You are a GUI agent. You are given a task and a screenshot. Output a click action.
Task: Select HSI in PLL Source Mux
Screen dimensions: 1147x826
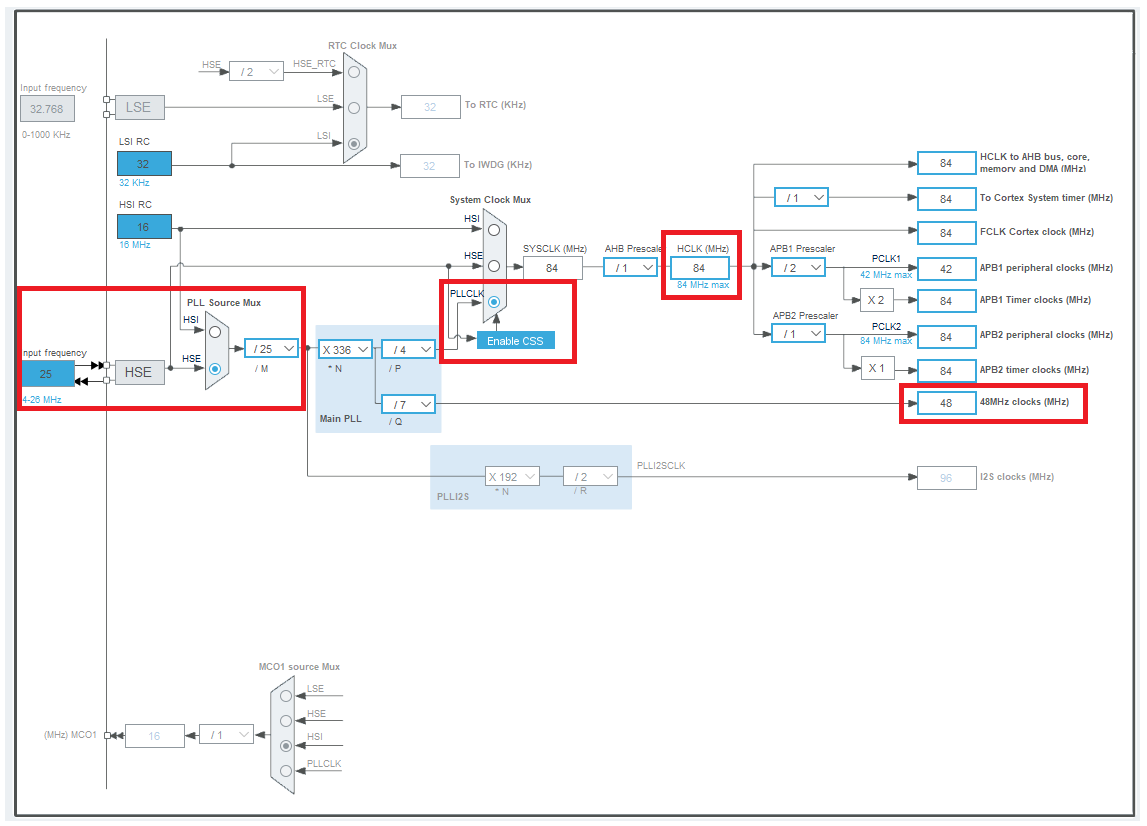pos(215,332)
